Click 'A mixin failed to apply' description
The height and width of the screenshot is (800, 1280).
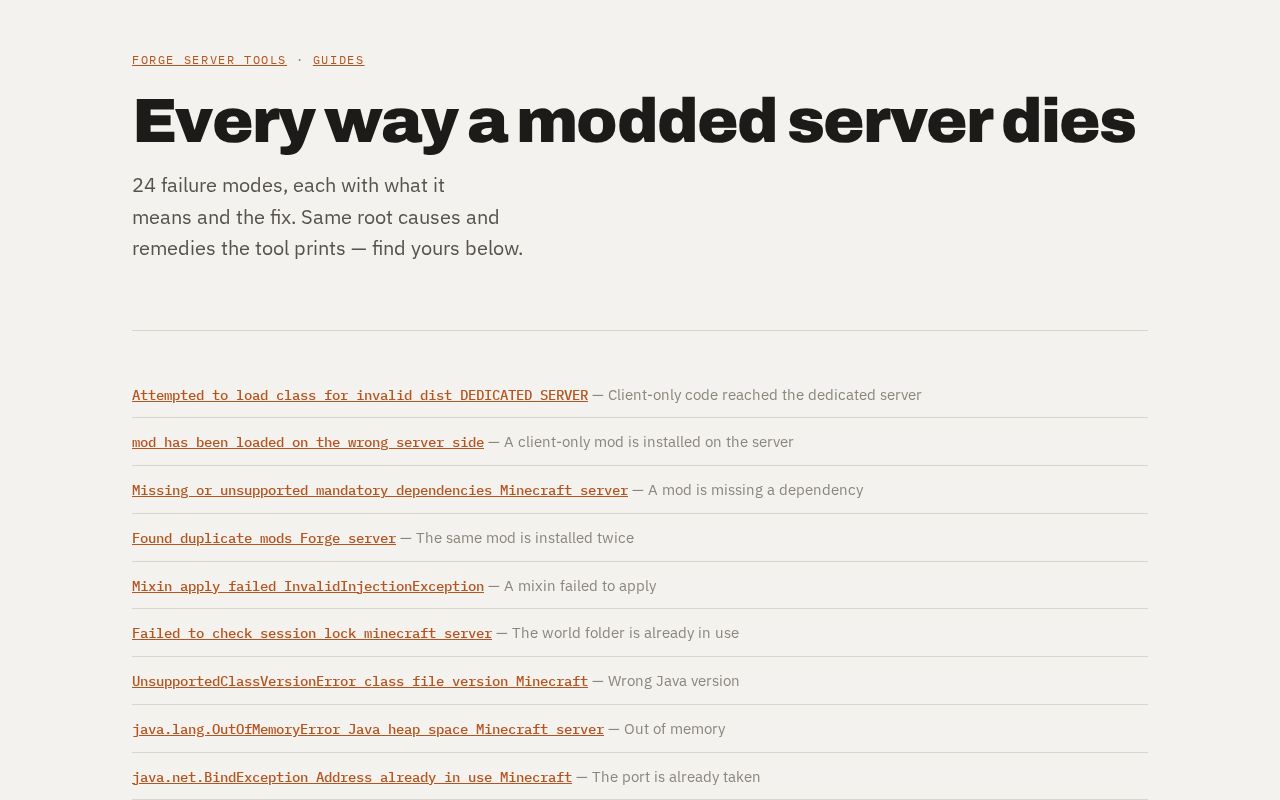(580, 586)
